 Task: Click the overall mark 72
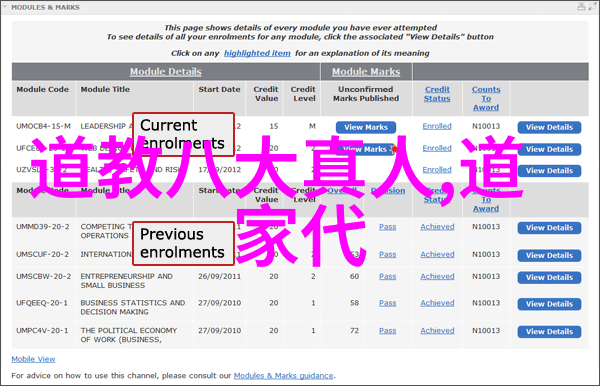[354, 331]
